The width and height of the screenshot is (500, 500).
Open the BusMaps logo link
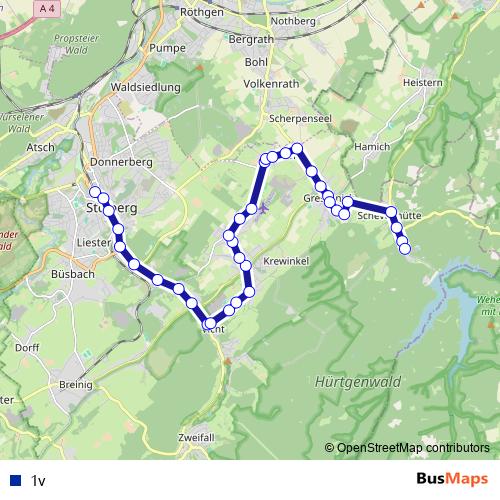[452, 479]
